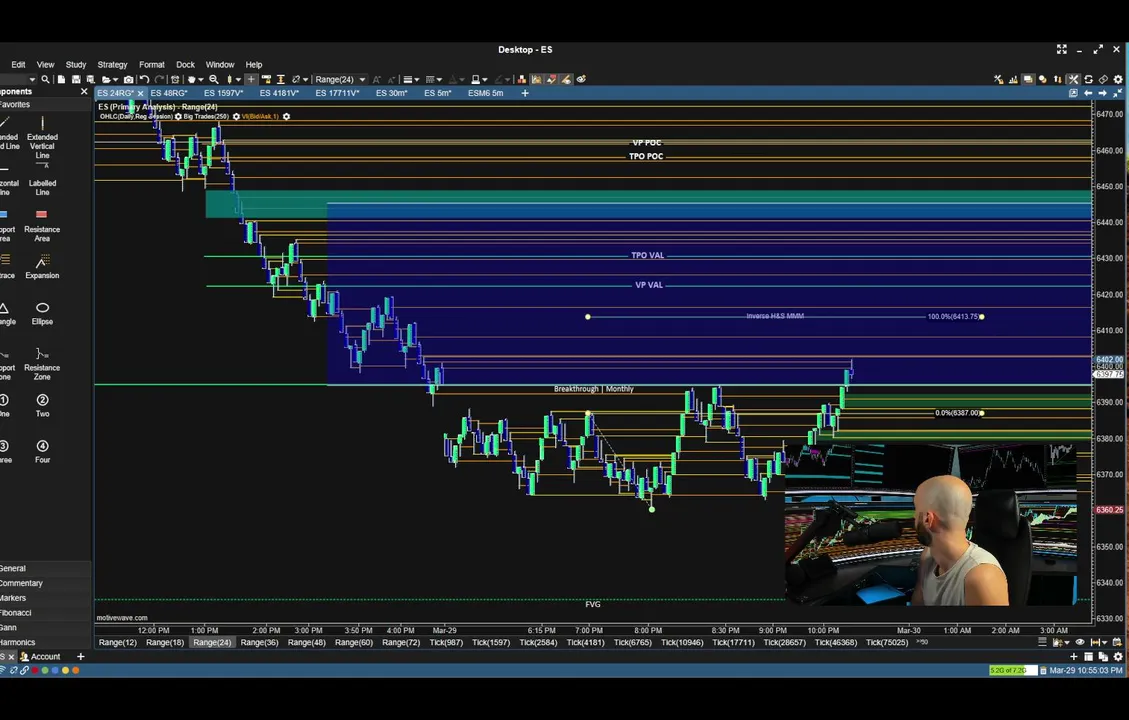Select the Tick(75025) bar size button
Screen dimensions: 1129x720
click(887, 642)
